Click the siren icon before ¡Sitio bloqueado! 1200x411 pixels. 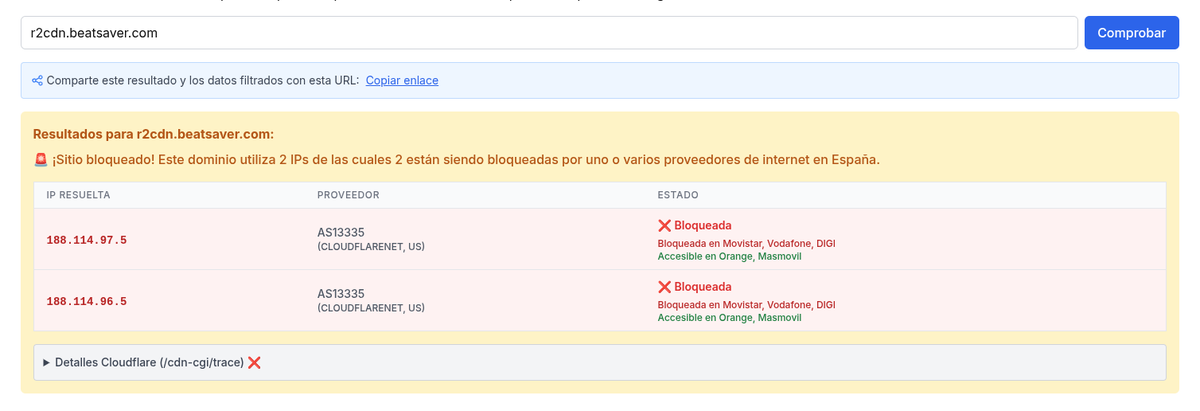click(x=41, y=160)
